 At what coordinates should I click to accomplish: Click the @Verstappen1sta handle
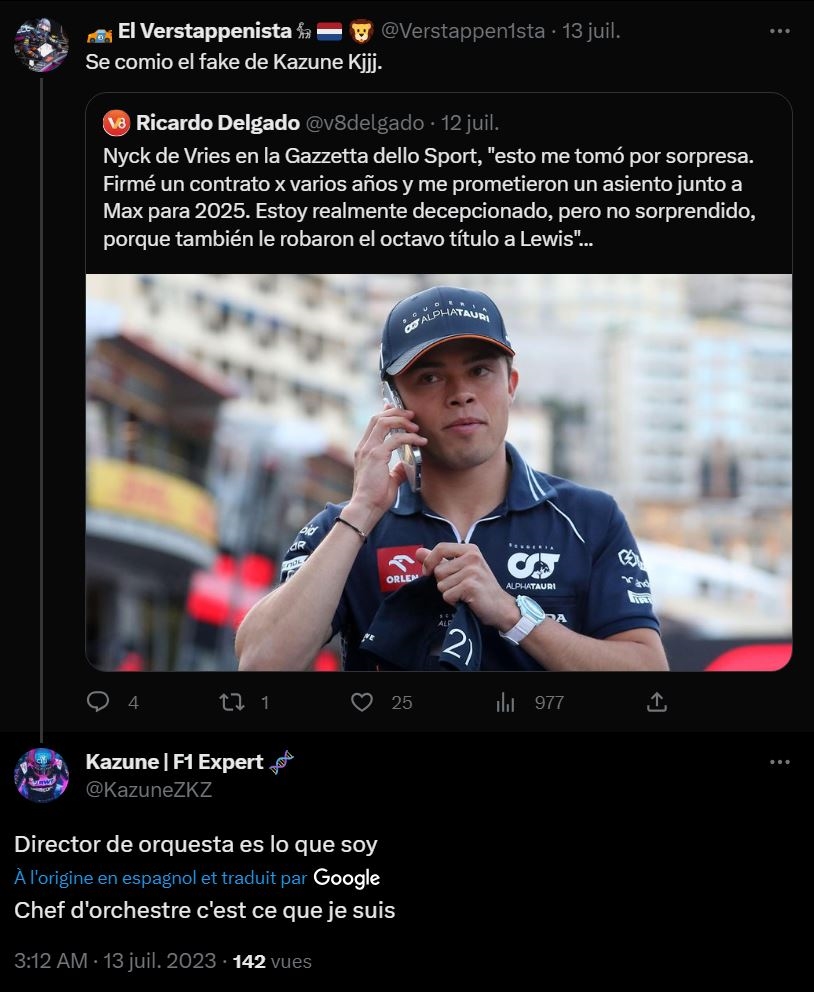[462, 31]
